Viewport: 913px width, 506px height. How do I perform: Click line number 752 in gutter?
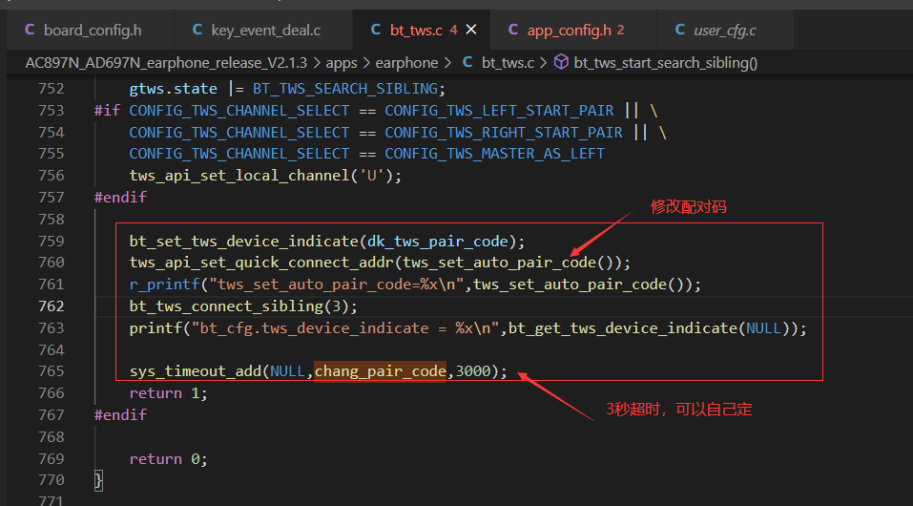point(51,89)
